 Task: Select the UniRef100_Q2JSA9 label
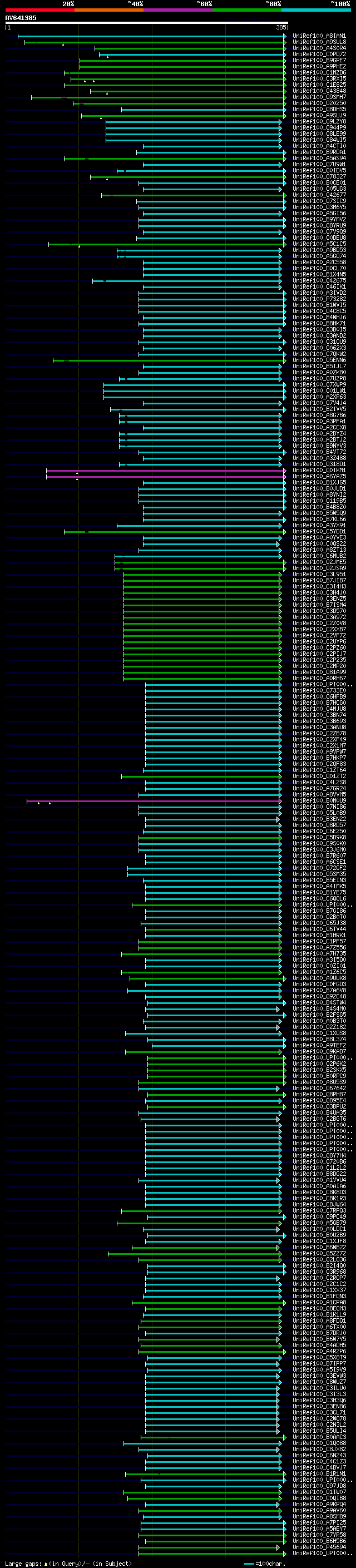pyautogui.click(x=319, y=568)
